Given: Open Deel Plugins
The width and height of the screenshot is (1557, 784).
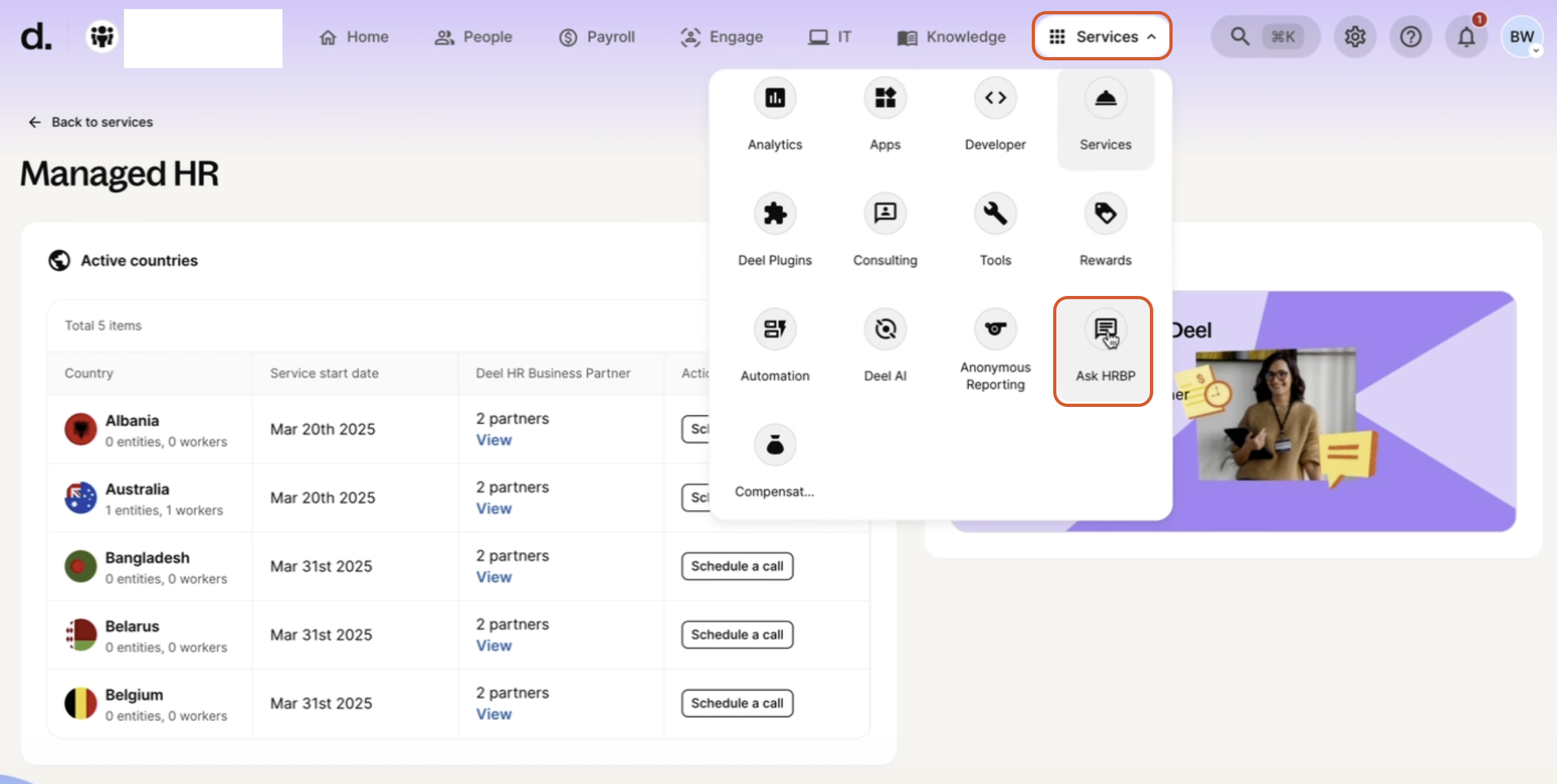Looking at the screenshot, I should [x=775, y=230].
